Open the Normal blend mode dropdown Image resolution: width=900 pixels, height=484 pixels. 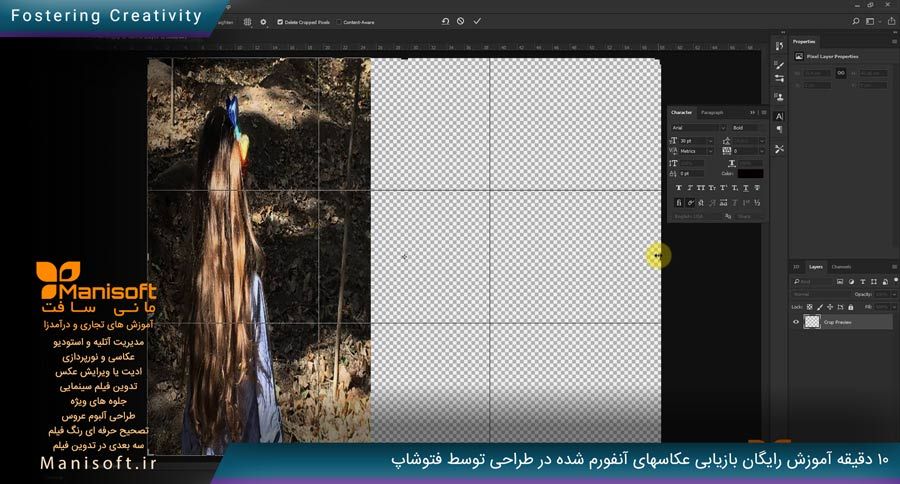click(821, 295)
